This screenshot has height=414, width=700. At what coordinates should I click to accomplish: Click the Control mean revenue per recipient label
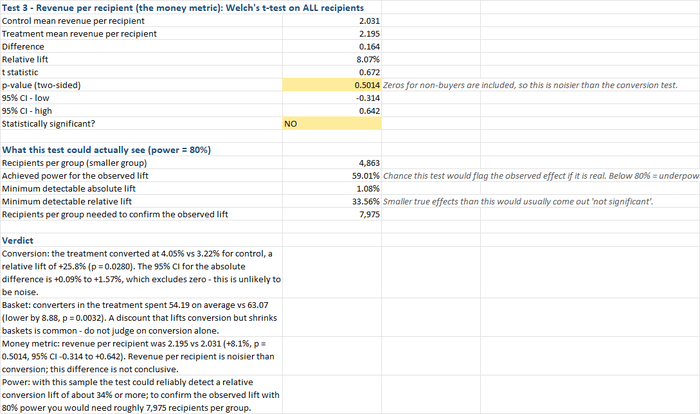[73, 21]
